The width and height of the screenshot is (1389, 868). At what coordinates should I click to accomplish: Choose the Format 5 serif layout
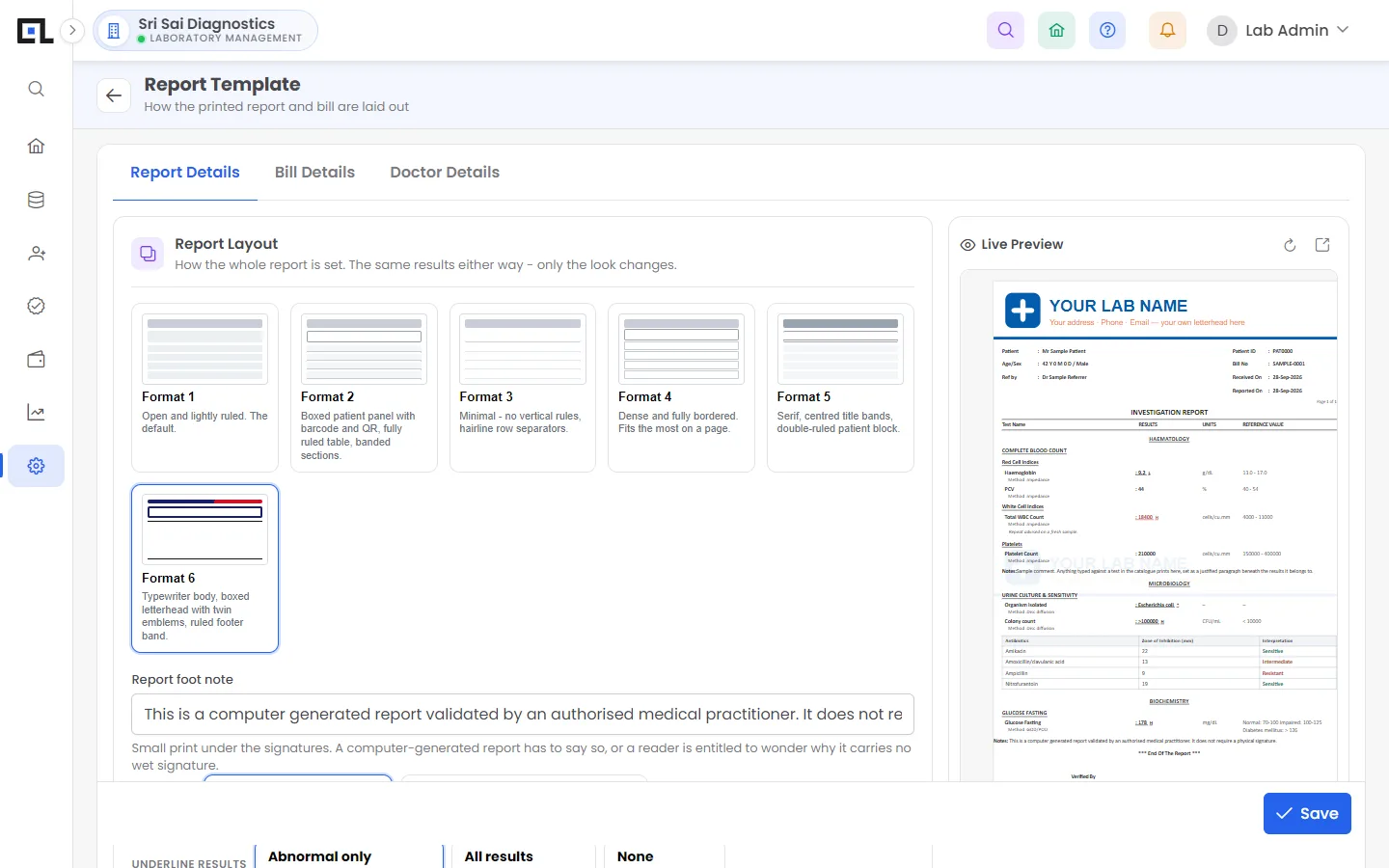[840, 388]
